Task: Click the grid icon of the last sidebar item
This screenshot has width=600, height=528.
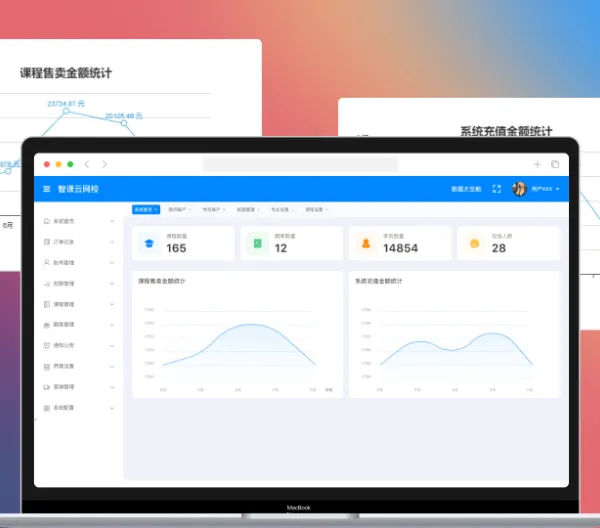Action: pos(47,408)
